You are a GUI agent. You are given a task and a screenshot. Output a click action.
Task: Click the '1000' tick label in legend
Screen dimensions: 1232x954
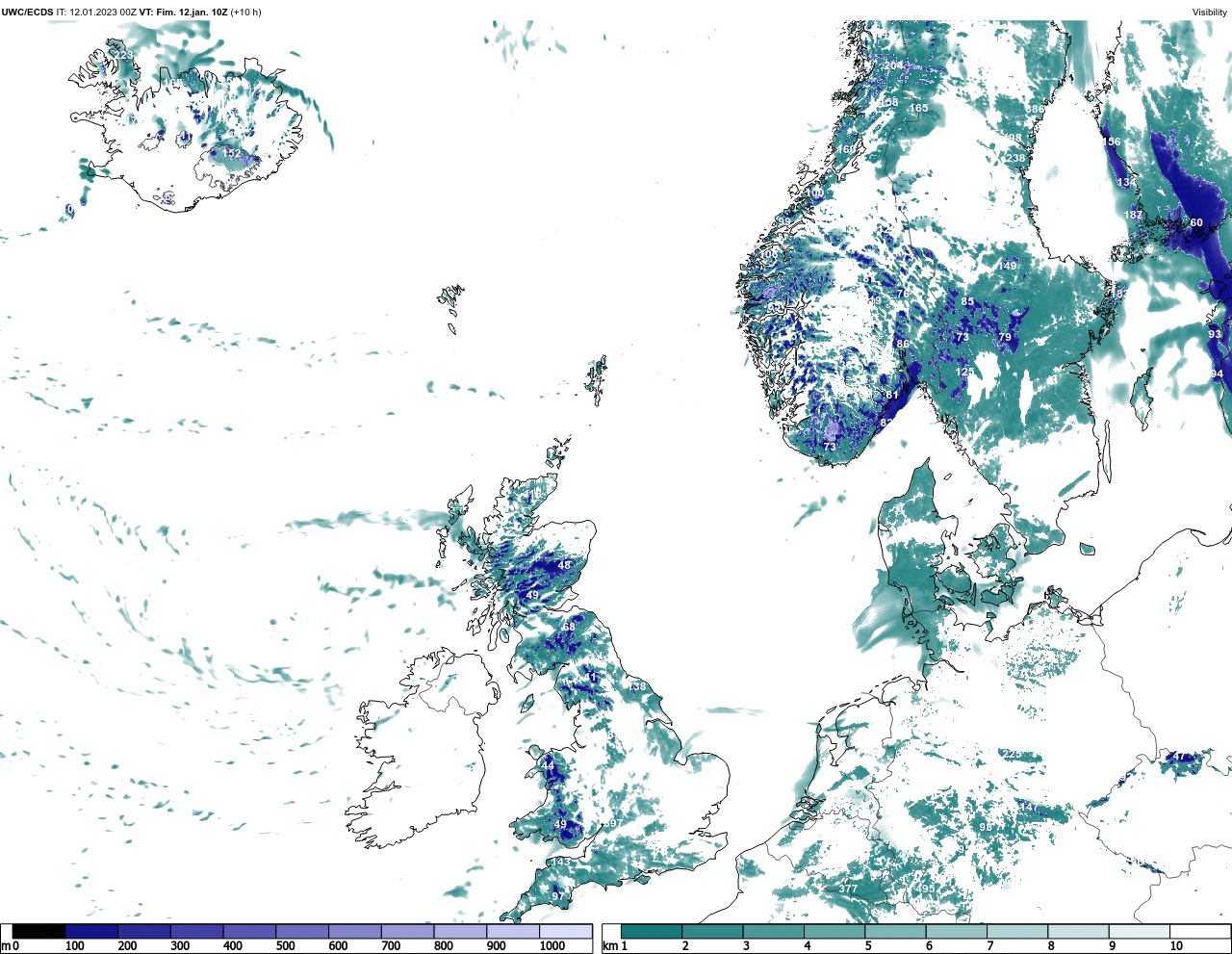coord(552,946)
